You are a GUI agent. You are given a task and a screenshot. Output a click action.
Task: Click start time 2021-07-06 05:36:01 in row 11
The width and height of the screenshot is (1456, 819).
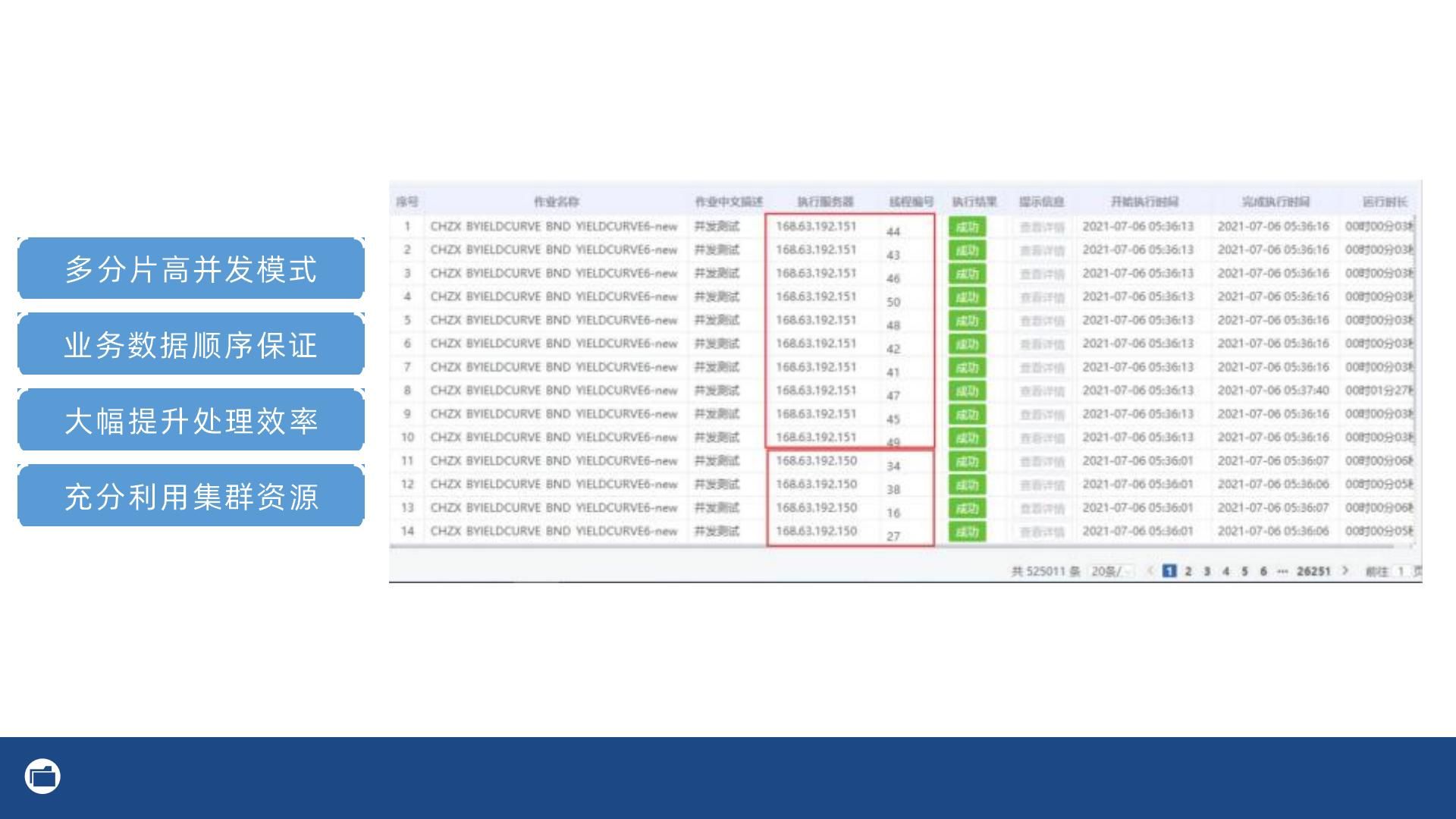coord(1137,460)
